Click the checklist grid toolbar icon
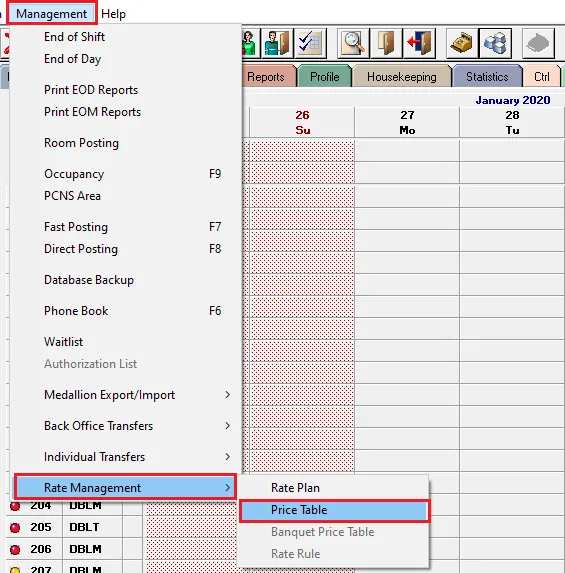The height and width of the screenshot is (573, 565). (310, 43)
